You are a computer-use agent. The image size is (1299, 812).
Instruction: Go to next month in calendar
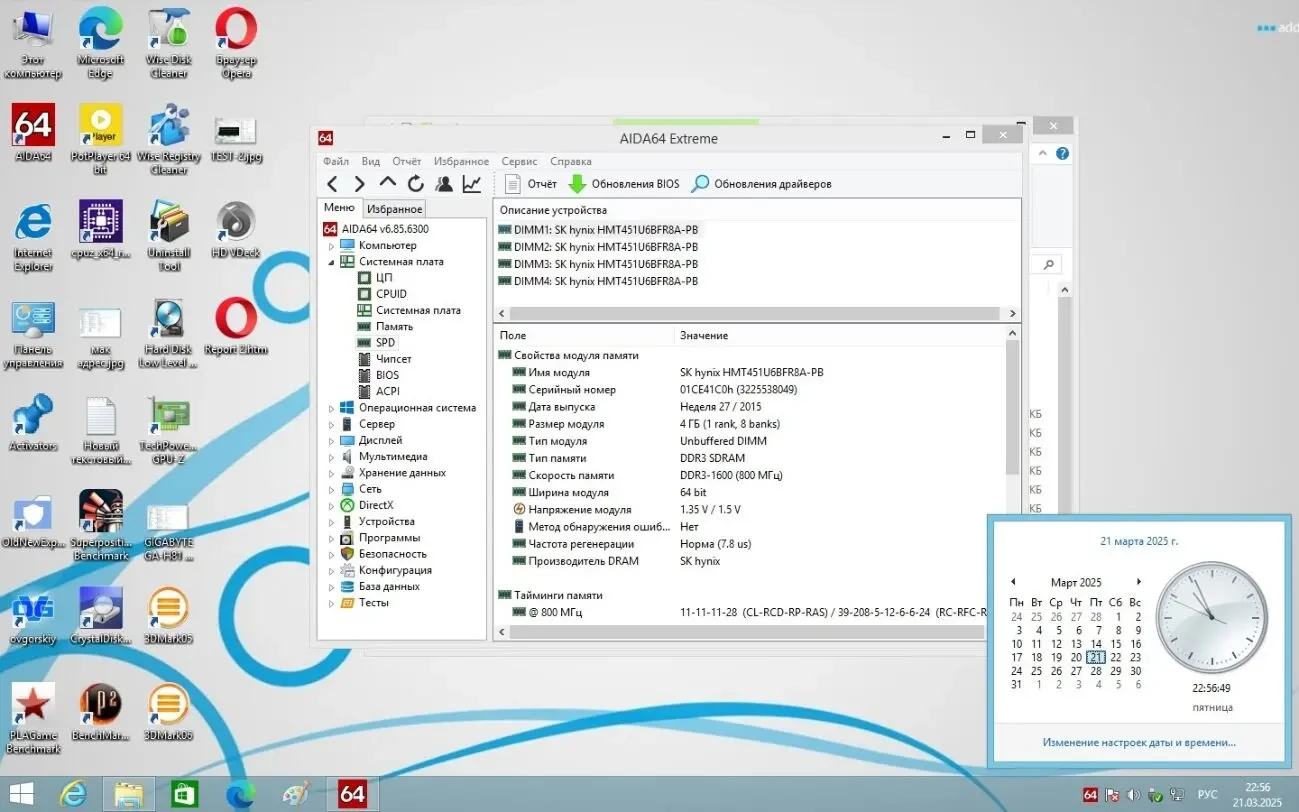(x=1138, y=582)
